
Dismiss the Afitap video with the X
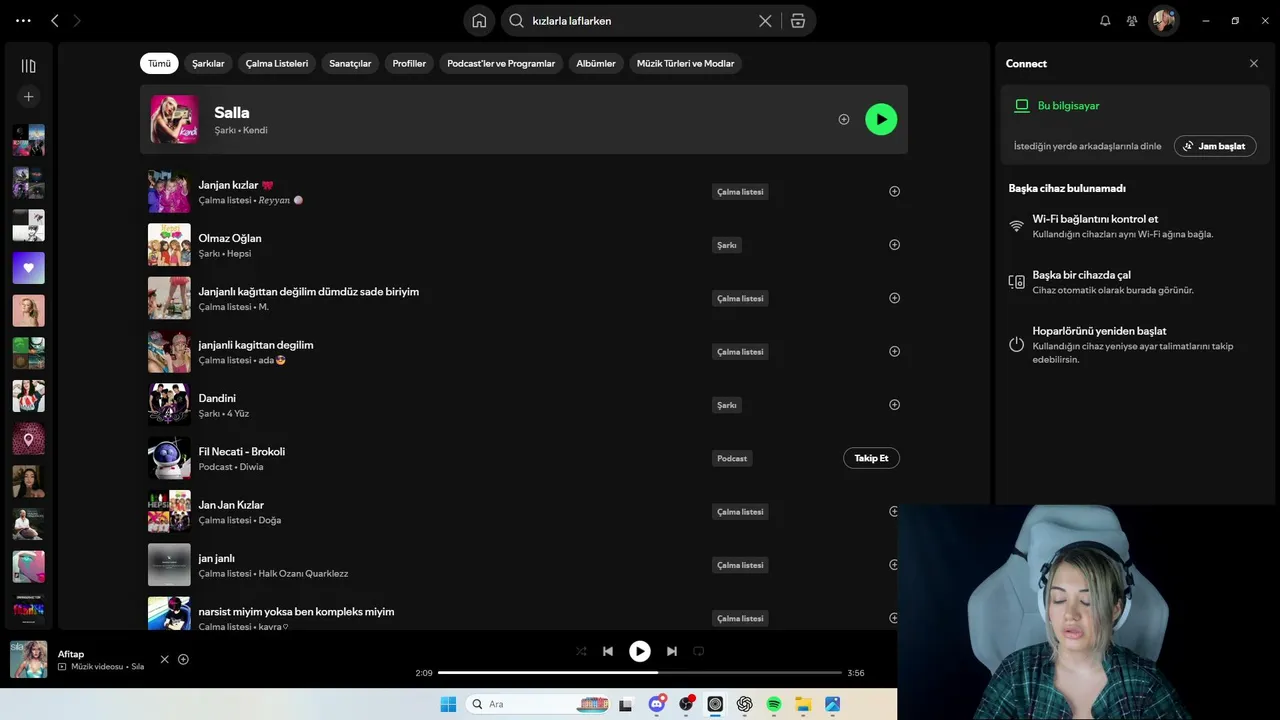click(165, 659)
